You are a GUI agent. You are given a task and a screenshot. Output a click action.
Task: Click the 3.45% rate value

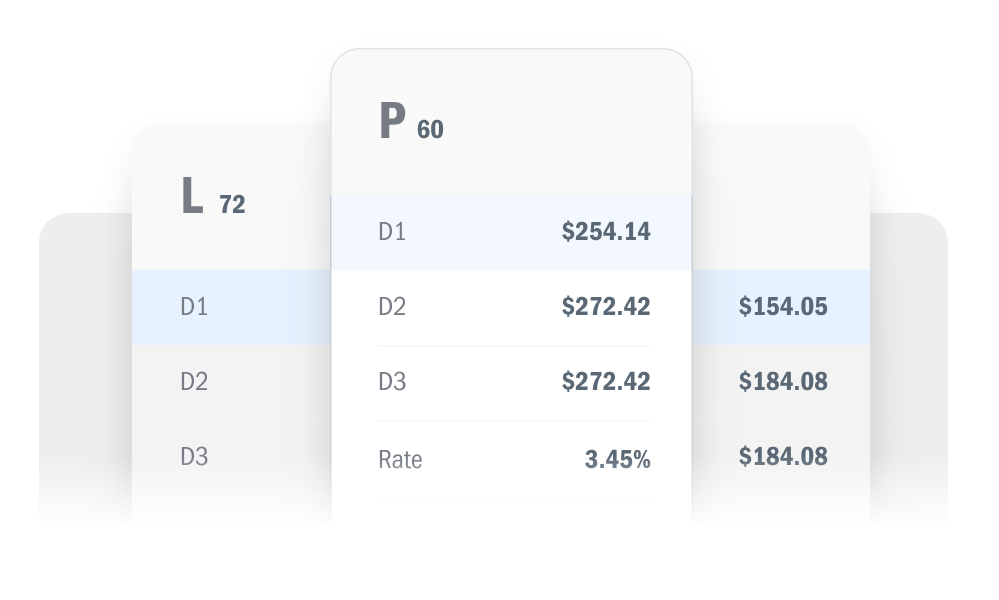point(617,459)
